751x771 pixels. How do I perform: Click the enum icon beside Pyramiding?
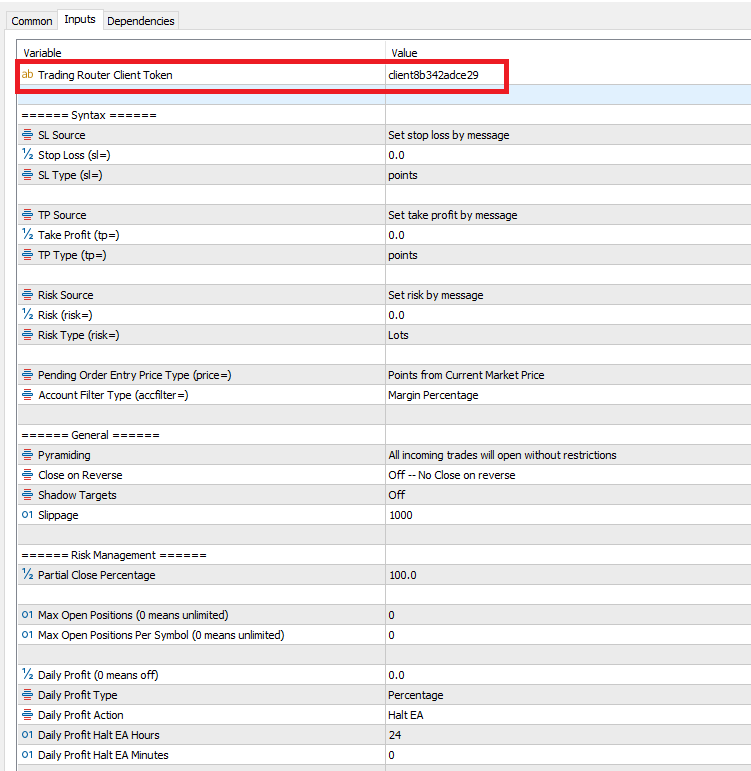[27, 455]
